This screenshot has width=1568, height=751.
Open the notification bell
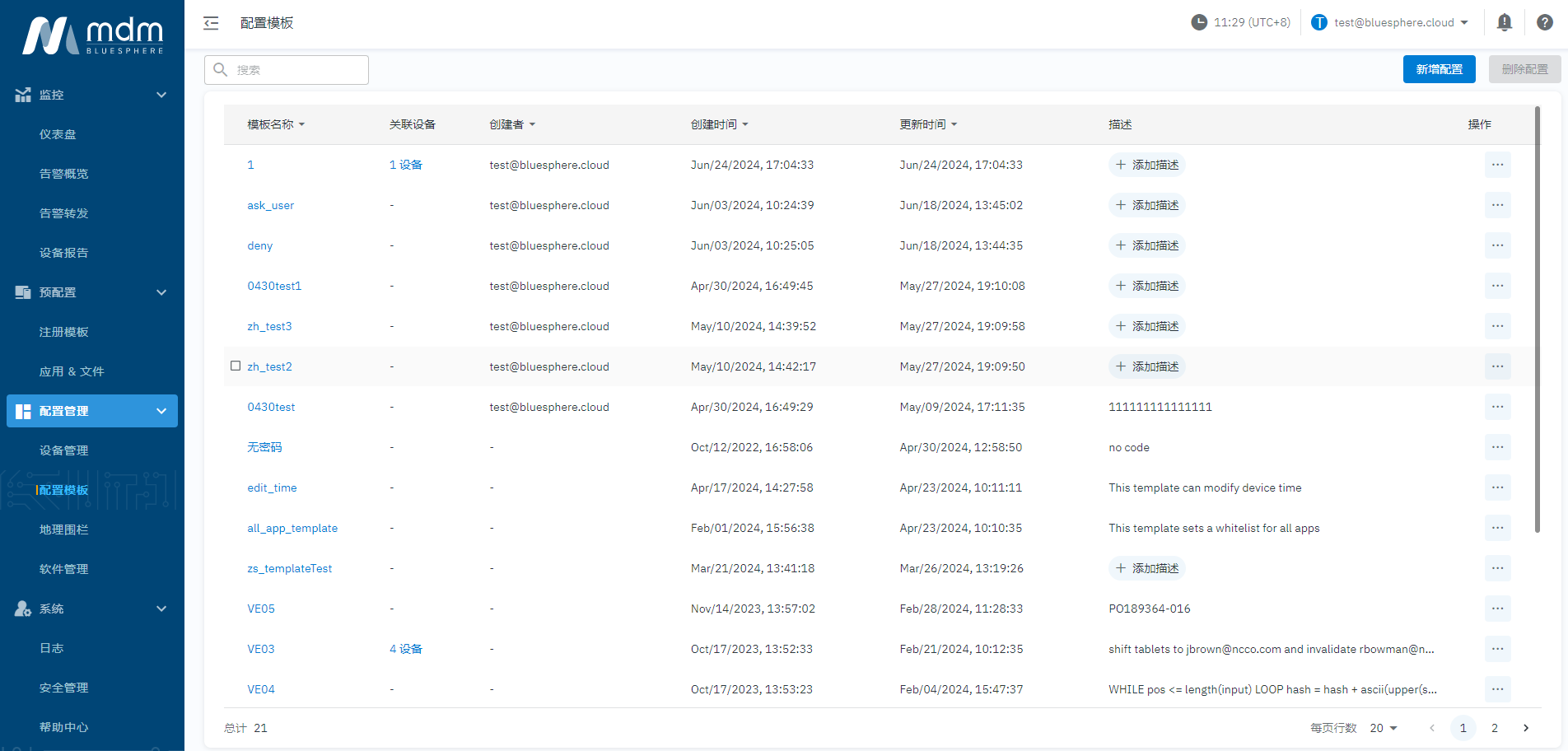coord(1504,22)
